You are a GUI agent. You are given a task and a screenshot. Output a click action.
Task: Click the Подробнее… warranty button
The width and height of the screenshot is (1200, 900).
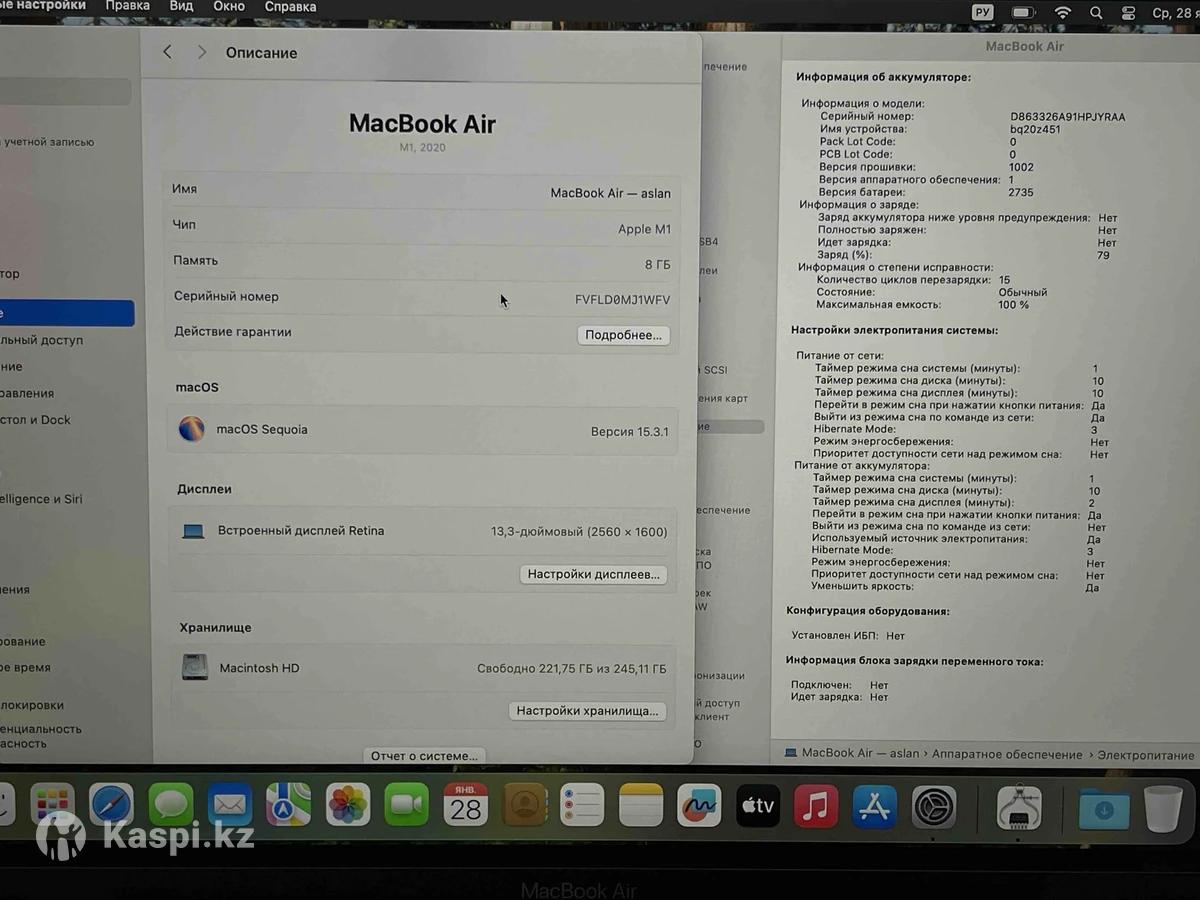pyautogui.click(x=623, y=335)
